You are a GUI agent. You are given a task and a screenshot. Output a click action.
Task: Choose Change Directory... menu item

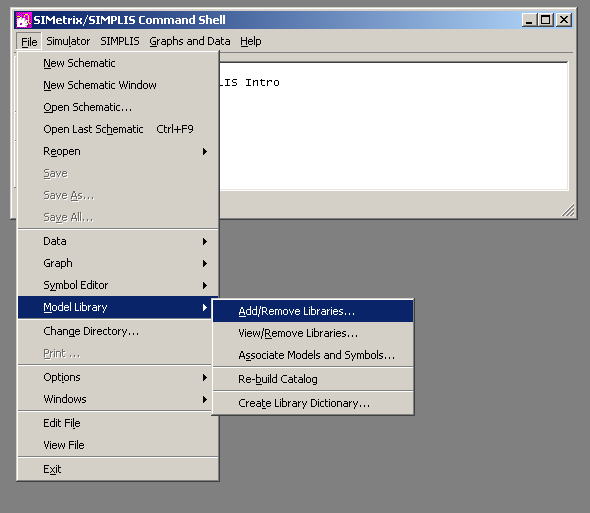click(115, 331)
